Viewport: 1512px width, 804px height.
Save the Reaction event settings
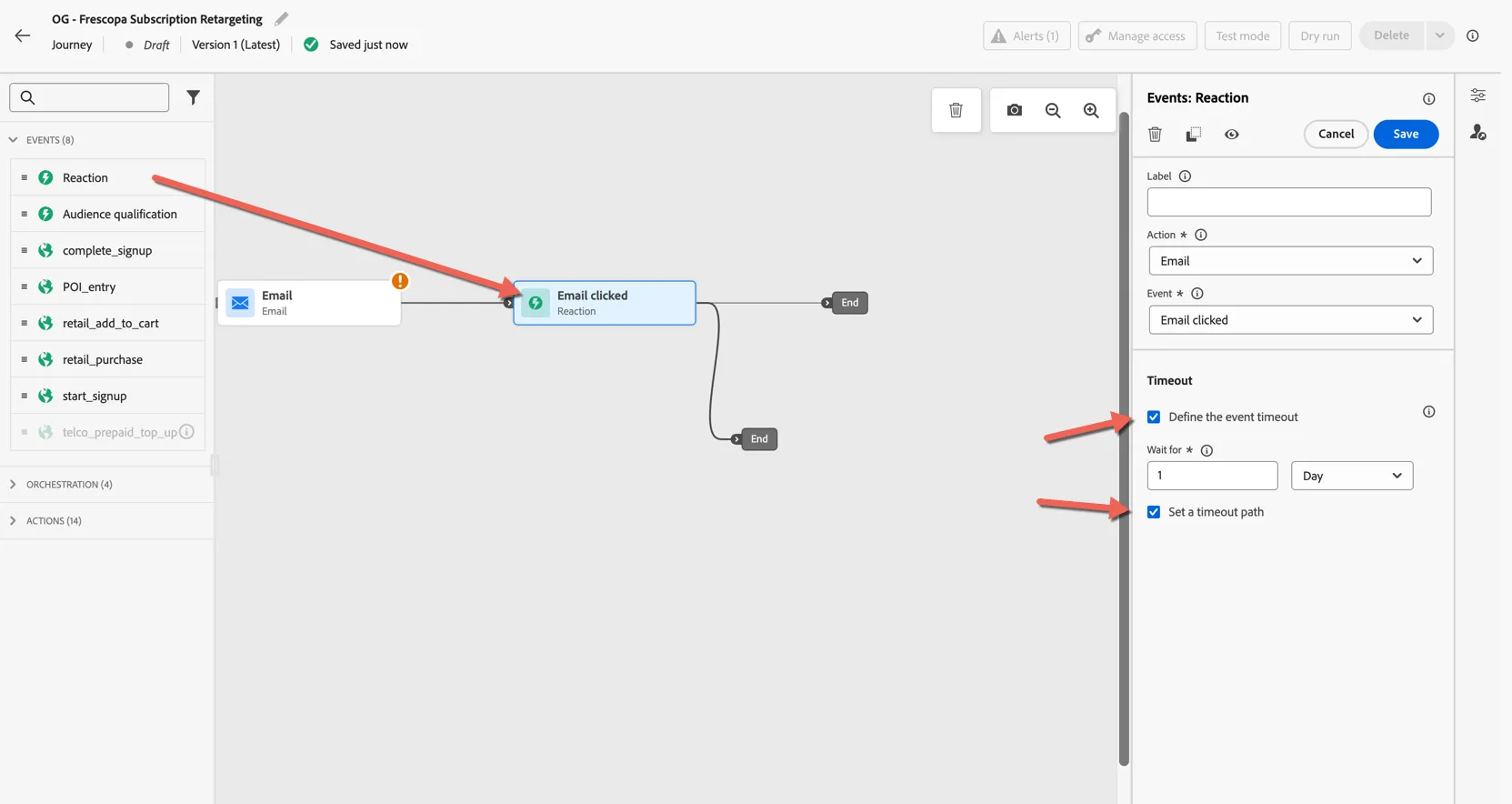coord(1406,134)
